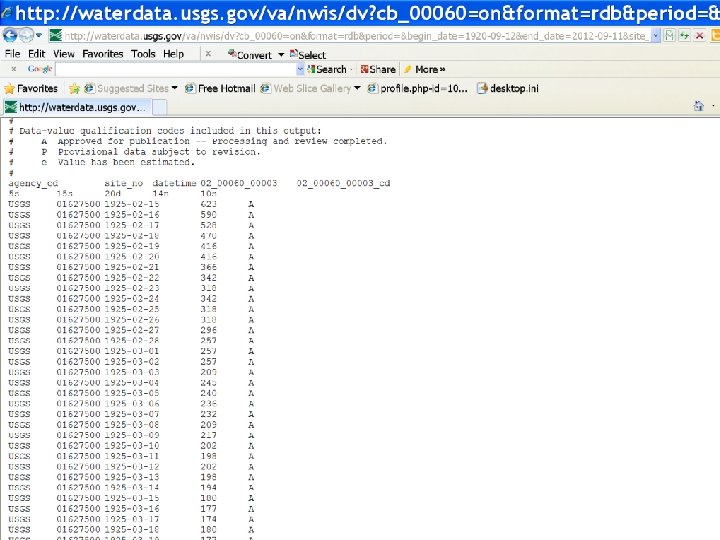
Task: Open the Web Slice Gallery link
Action: coord(306,88)
